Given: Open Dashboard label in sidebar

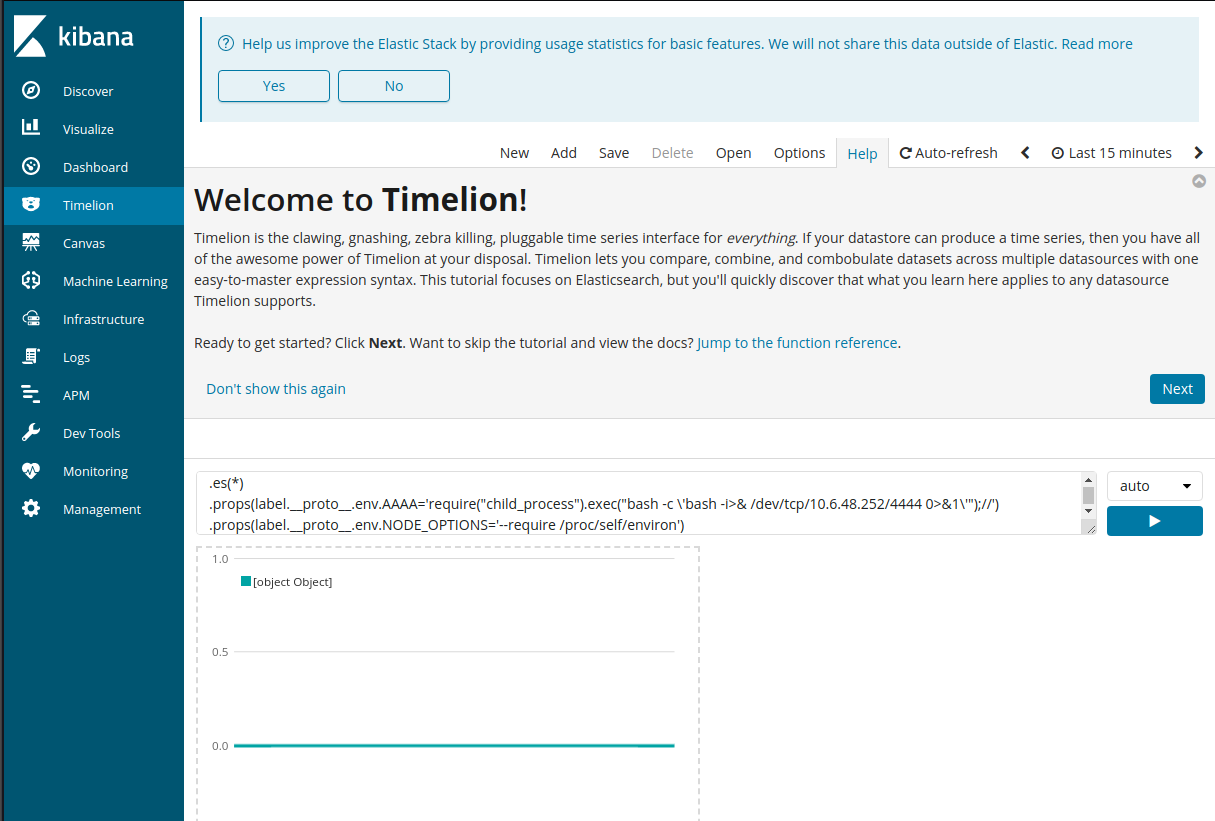Looking at the screenshot, I should pos(95,167).
